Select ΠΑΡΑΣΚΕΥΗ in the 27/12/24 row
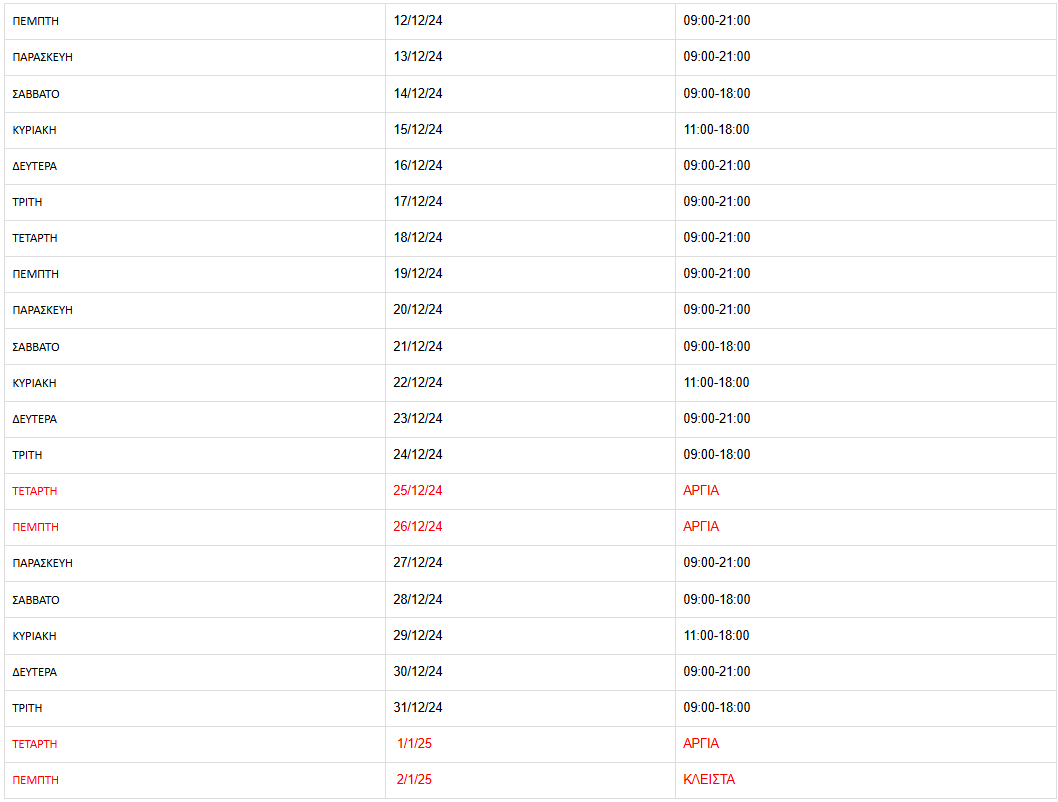 42,563
